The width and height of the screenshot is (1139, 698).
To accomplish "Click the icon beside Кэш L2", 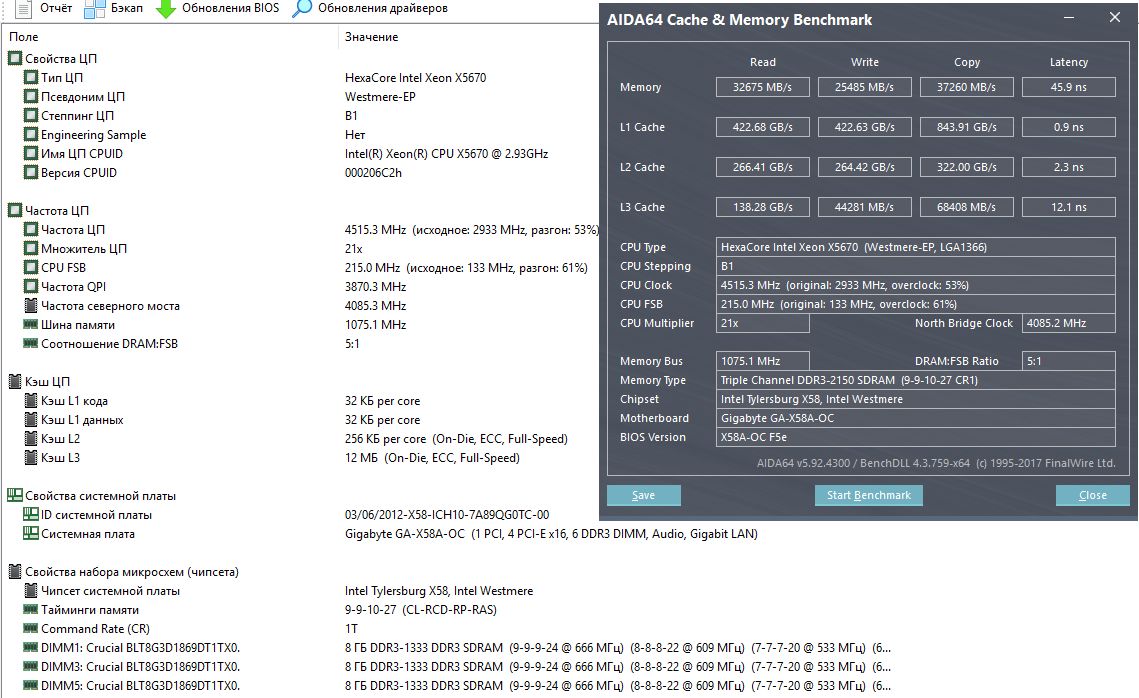I will point(31,438).
